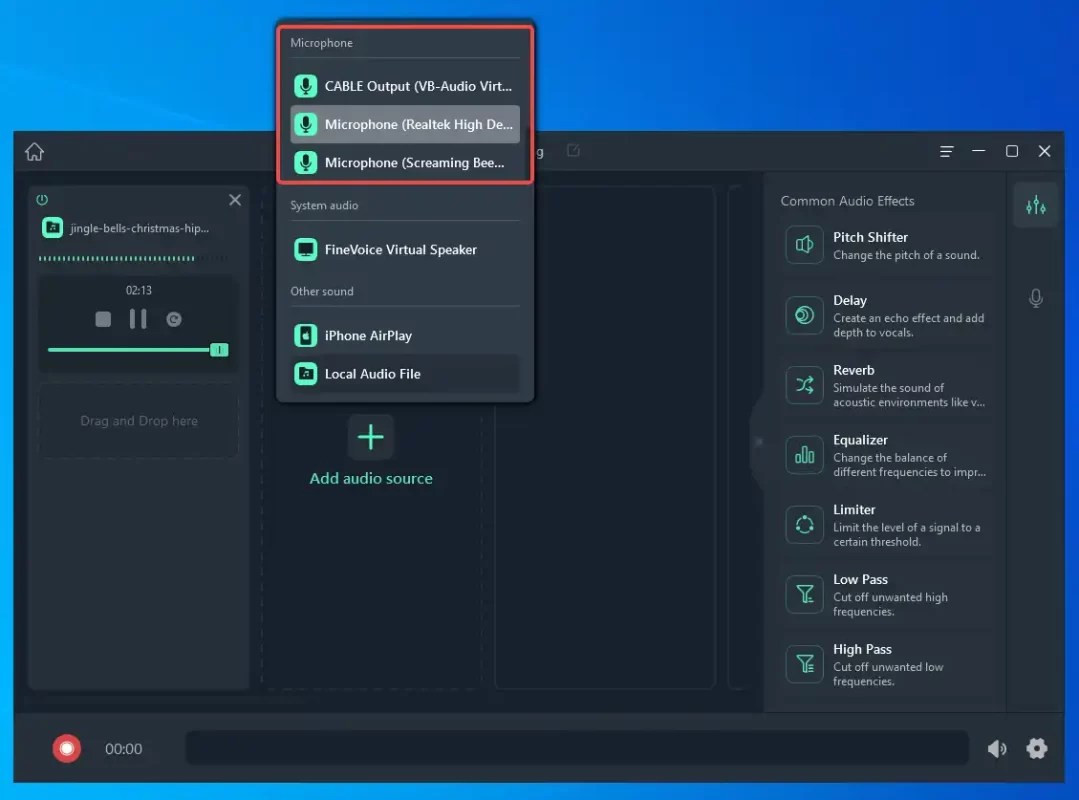Click the edit name pencil icon
1079x800 pixels.
[x=573, y=151]
